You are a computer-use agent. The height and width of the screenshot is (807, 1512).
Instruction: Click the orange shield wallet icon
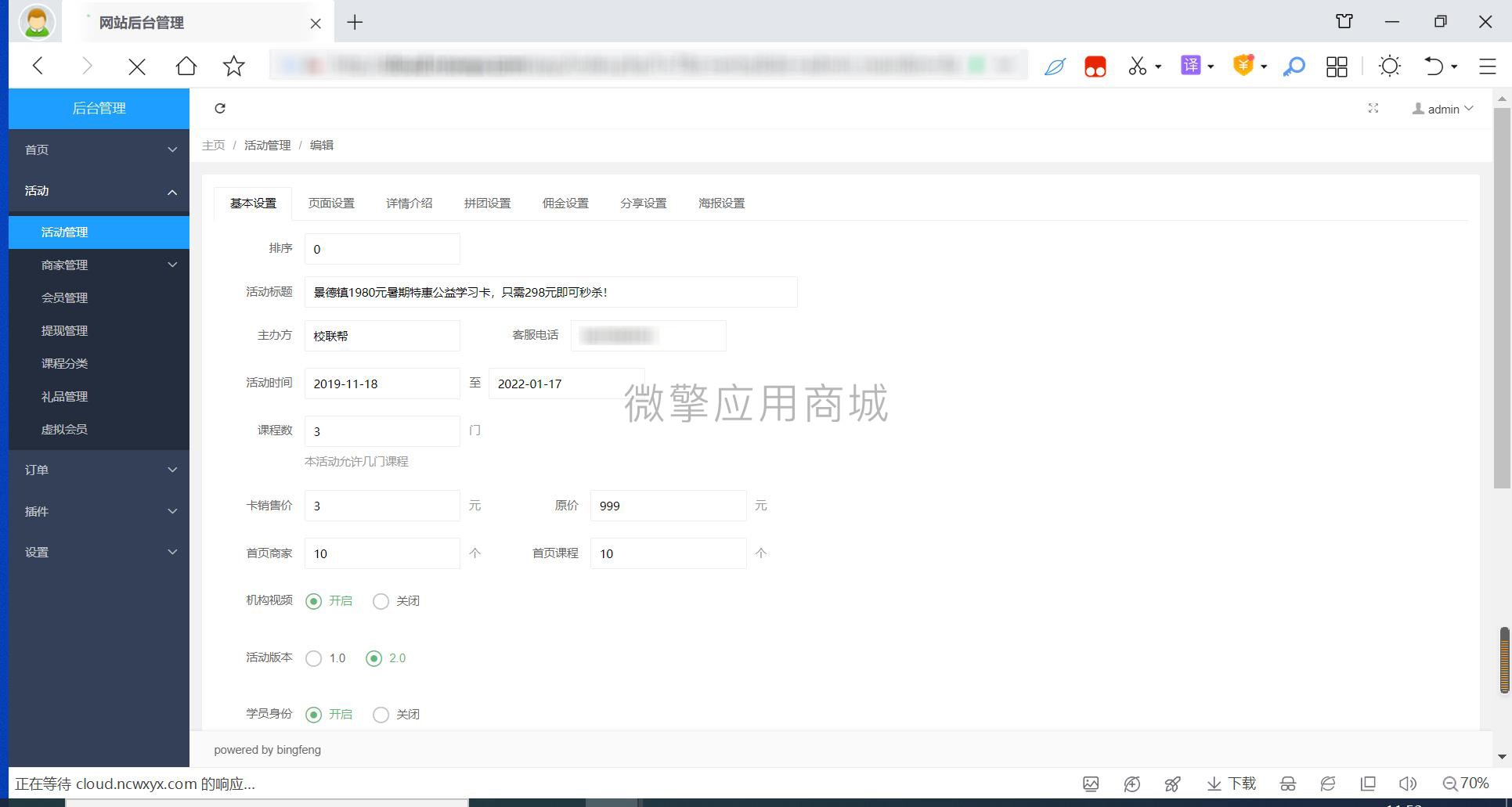[x=1243, y=66]
